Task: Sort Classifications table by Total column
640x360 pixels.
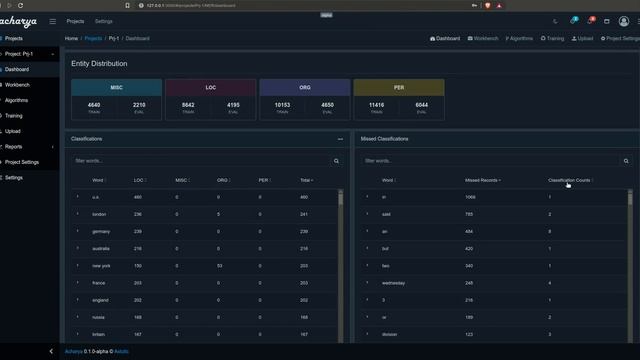Action: pyautogui.click(x=307, y=180)
